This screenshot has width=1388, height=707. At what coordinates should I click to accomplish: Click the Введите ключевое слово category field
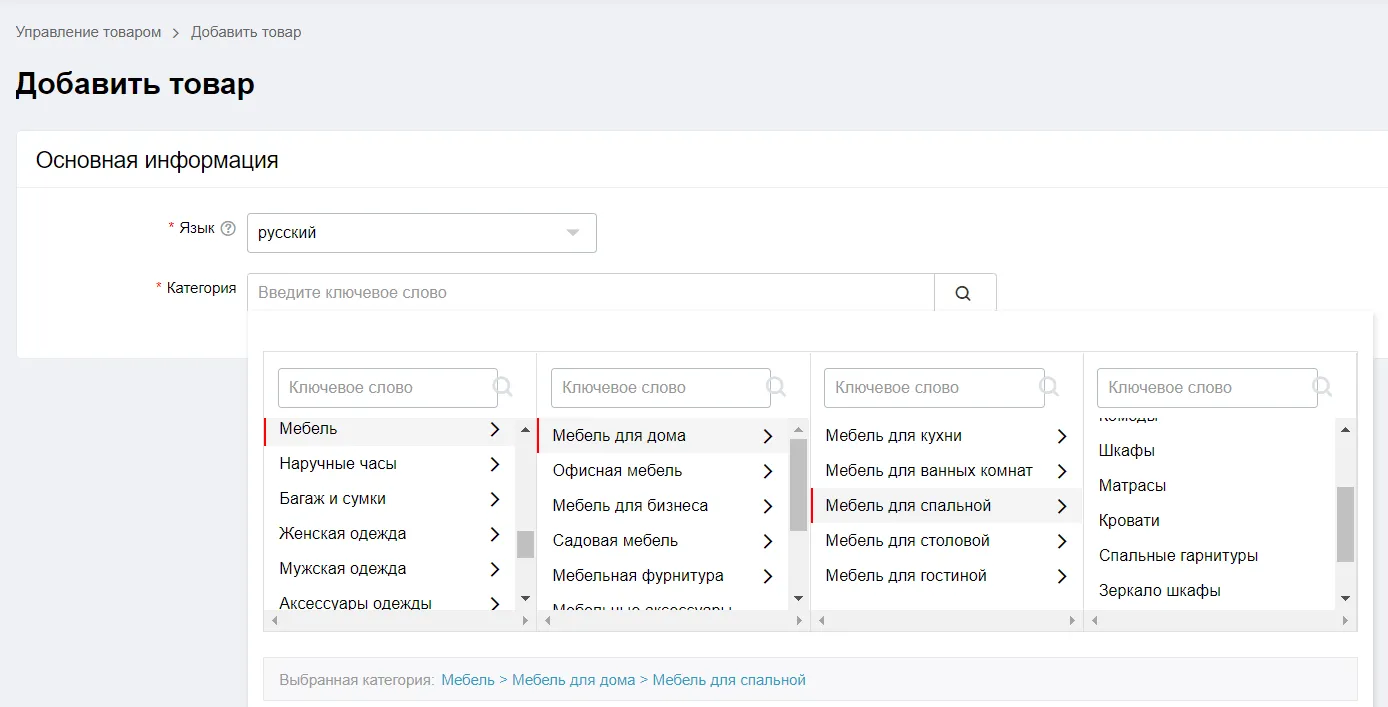[x=591, y=293]
